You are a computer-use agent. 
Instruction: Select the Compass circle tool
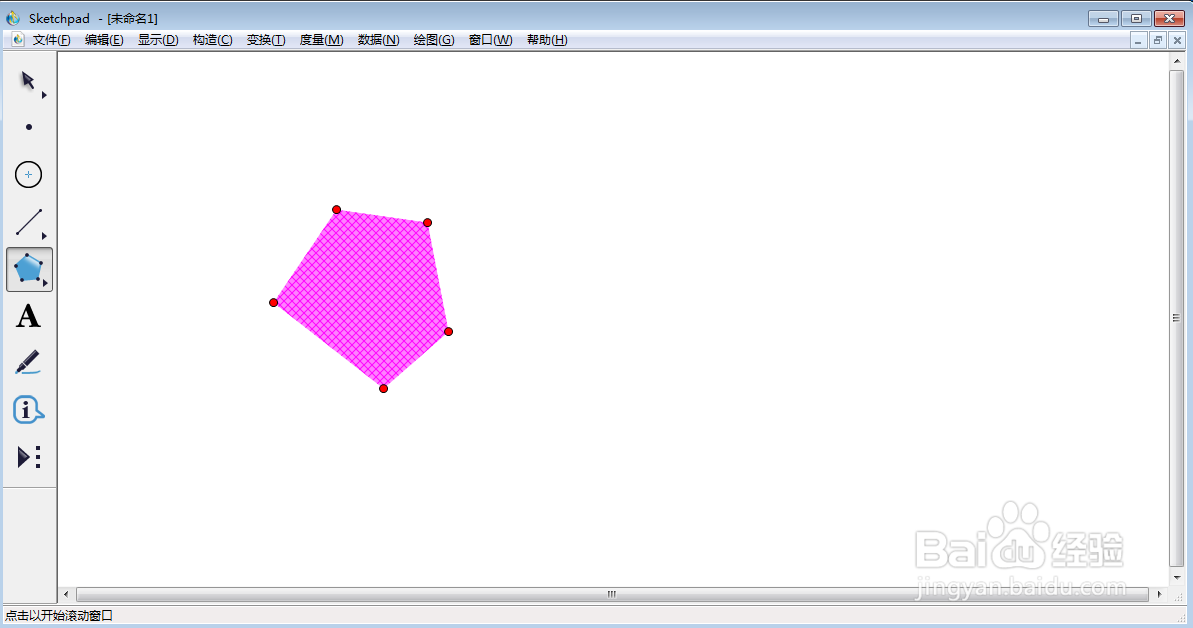pyautogui.click(x=29, y=175)
